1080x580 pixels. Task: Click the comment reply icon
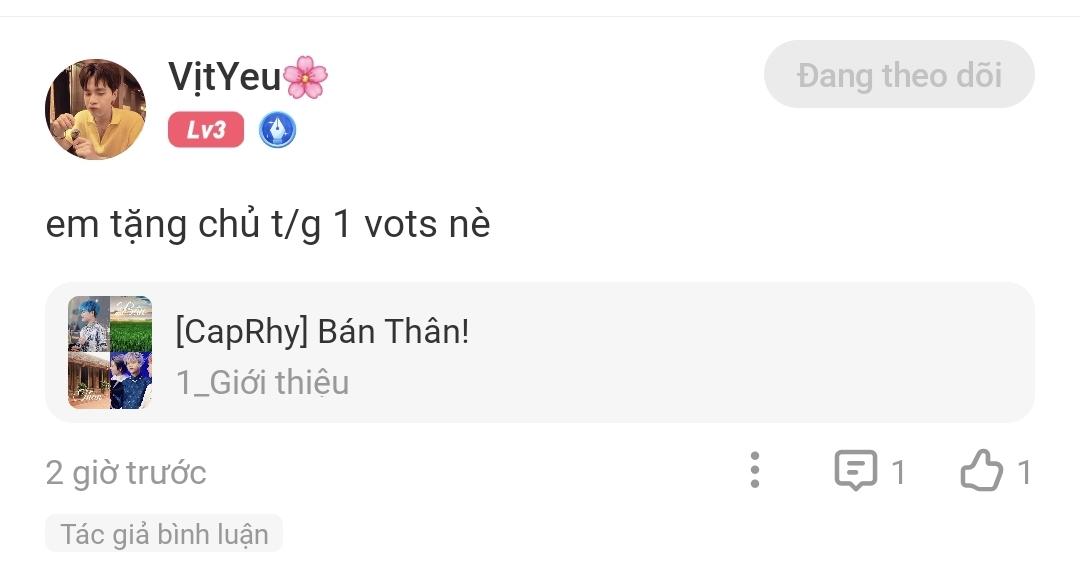855,470
